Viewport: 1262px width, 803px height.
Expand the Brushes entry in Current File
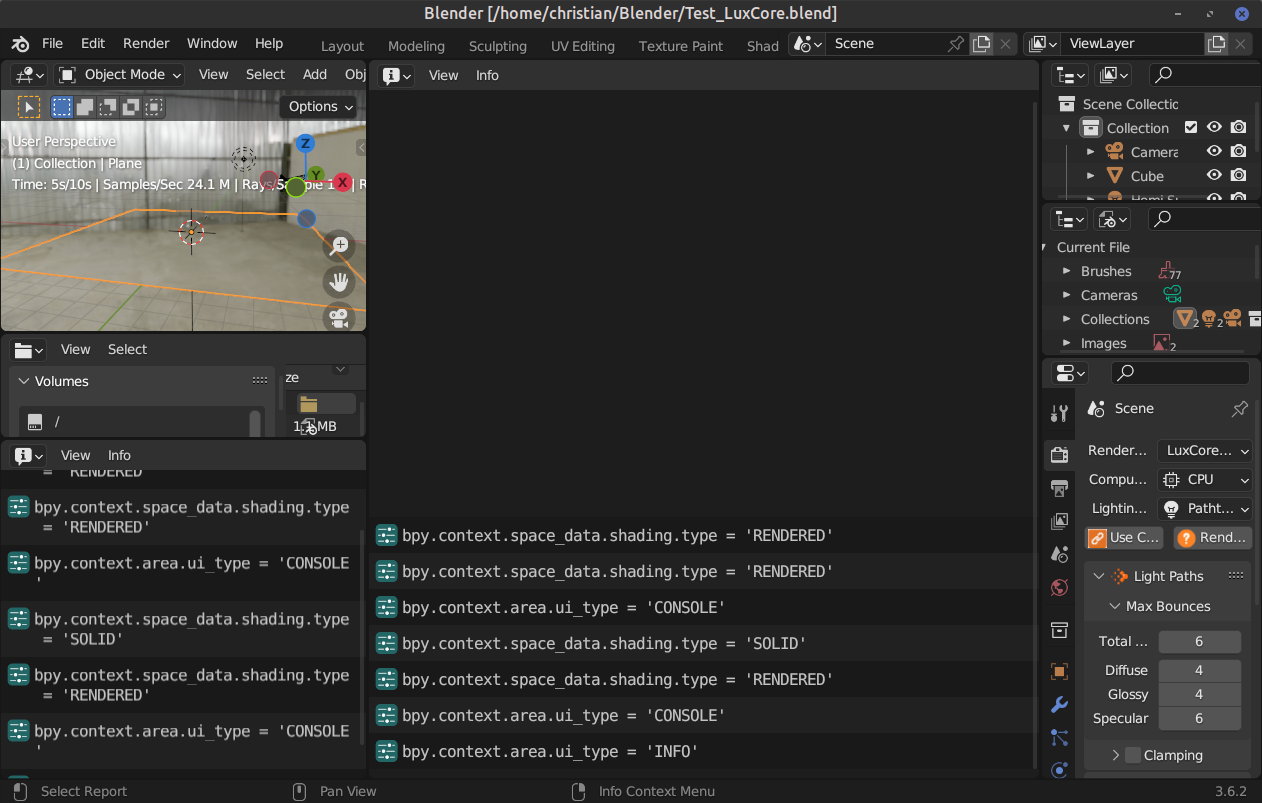[x=1066, y=272]
